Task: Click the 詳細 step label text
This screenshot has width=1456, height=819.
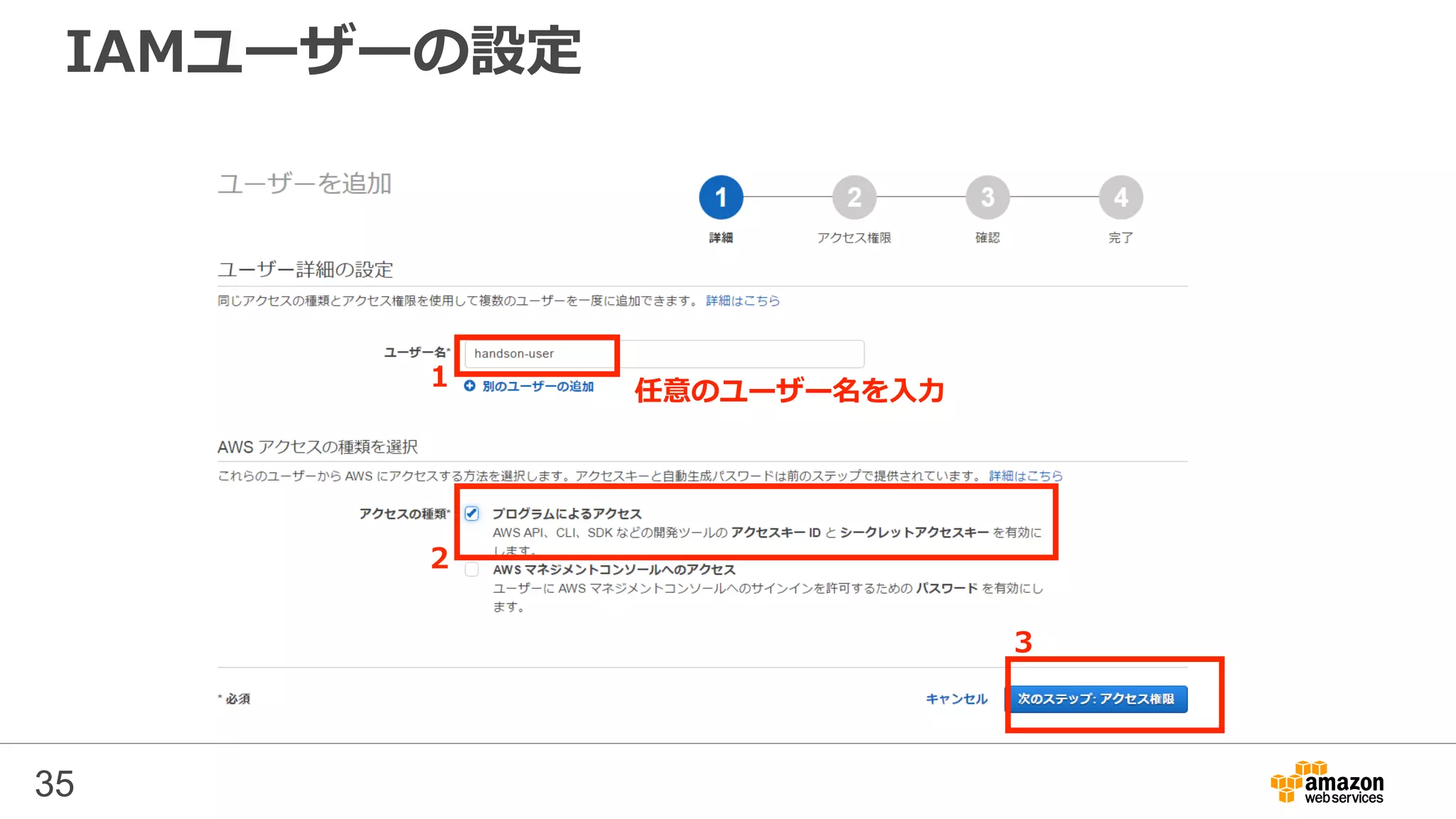Action: point(721,237)
